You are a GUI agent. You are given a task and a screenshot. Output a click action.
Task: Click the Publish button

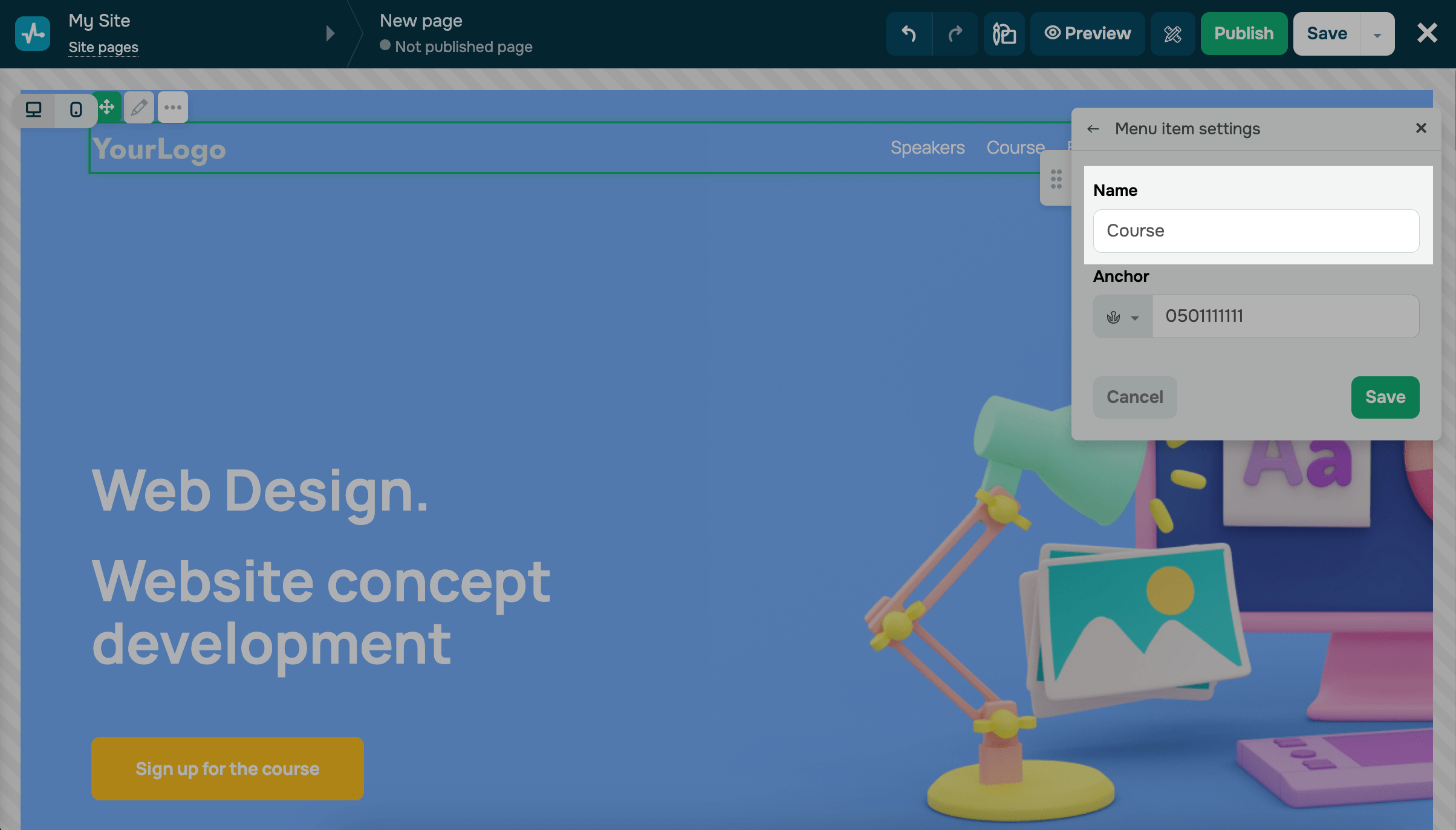point(1244,33)
